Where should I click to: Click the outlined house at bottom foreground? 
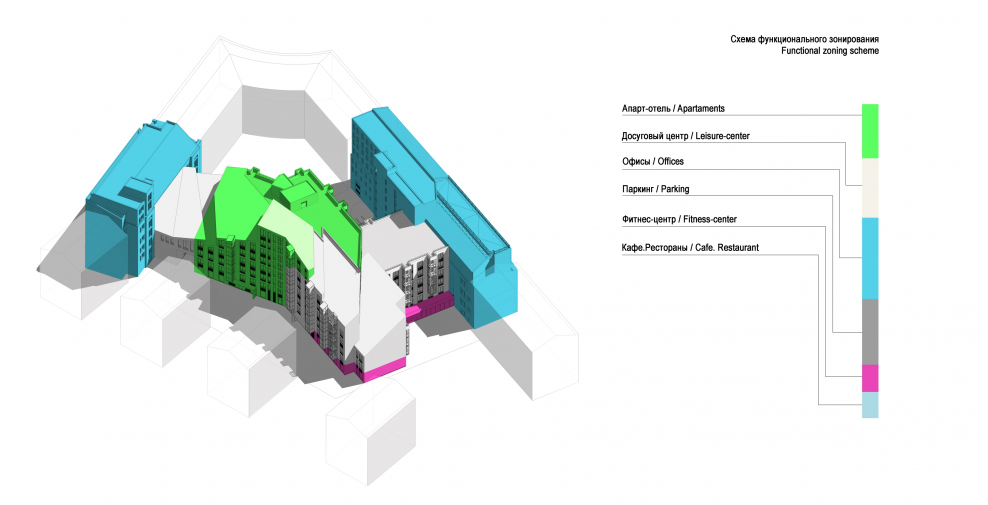click(368, 430)
